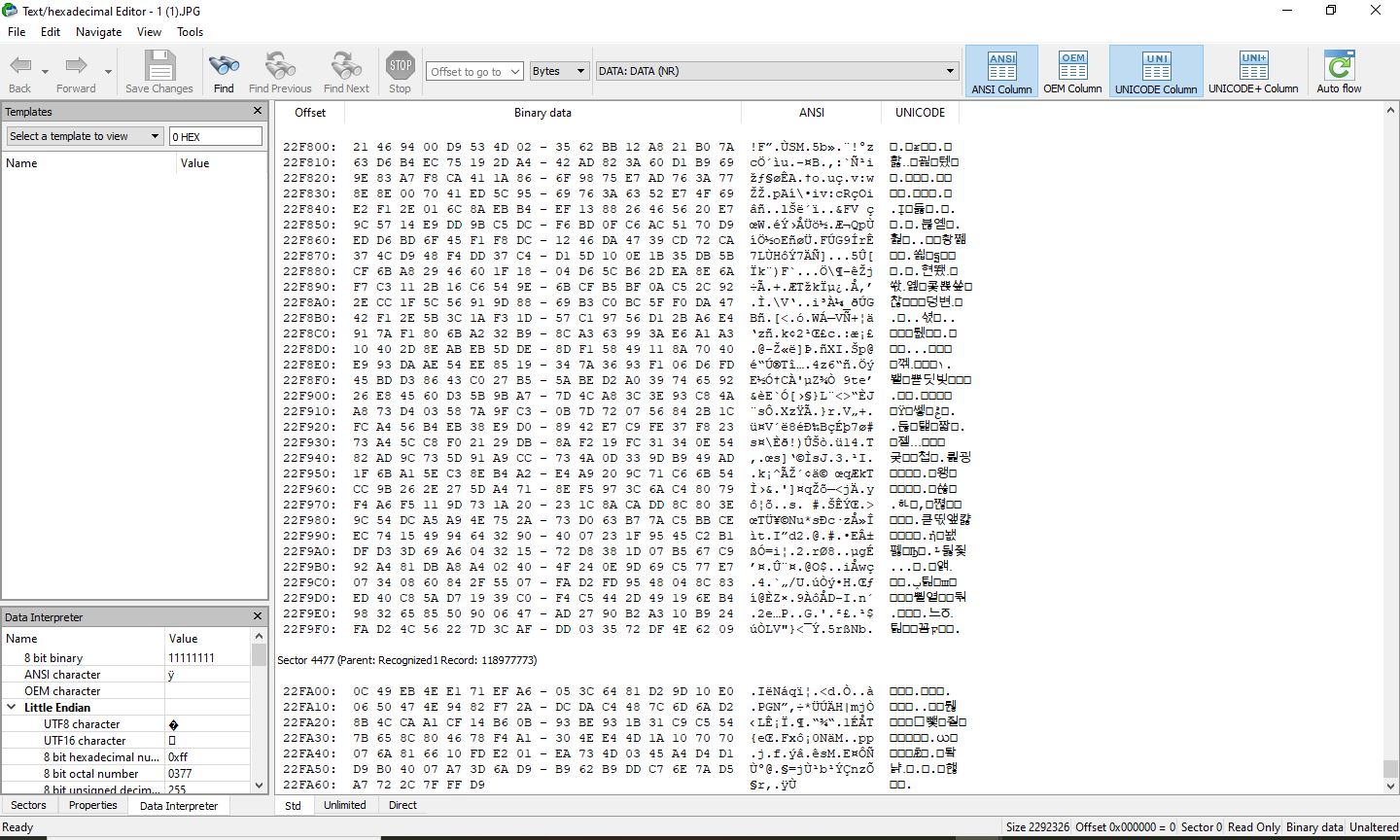Open Find with the binoculars icon

pyautogui.click(x=224, y=65)
